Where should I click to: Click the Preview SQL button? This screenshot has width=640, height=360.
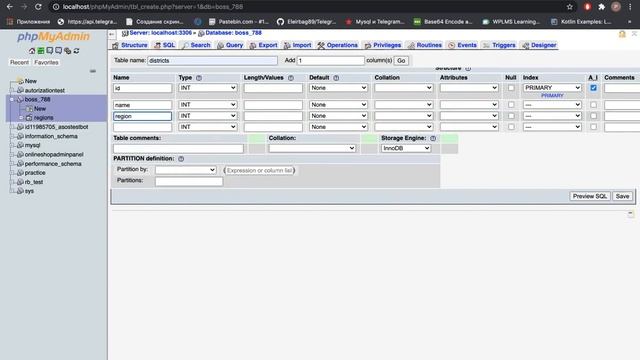pyautogui.click(x=589, y=196)
